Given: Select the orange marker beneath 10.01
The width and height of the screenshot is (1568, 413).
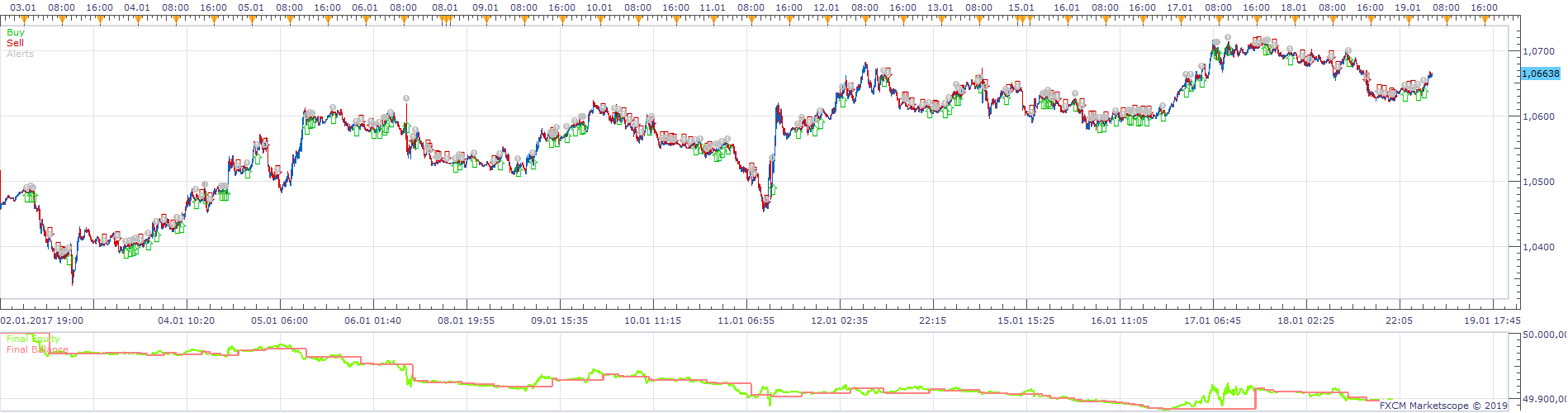Looking at the screenshot, I should click(600, 20).
